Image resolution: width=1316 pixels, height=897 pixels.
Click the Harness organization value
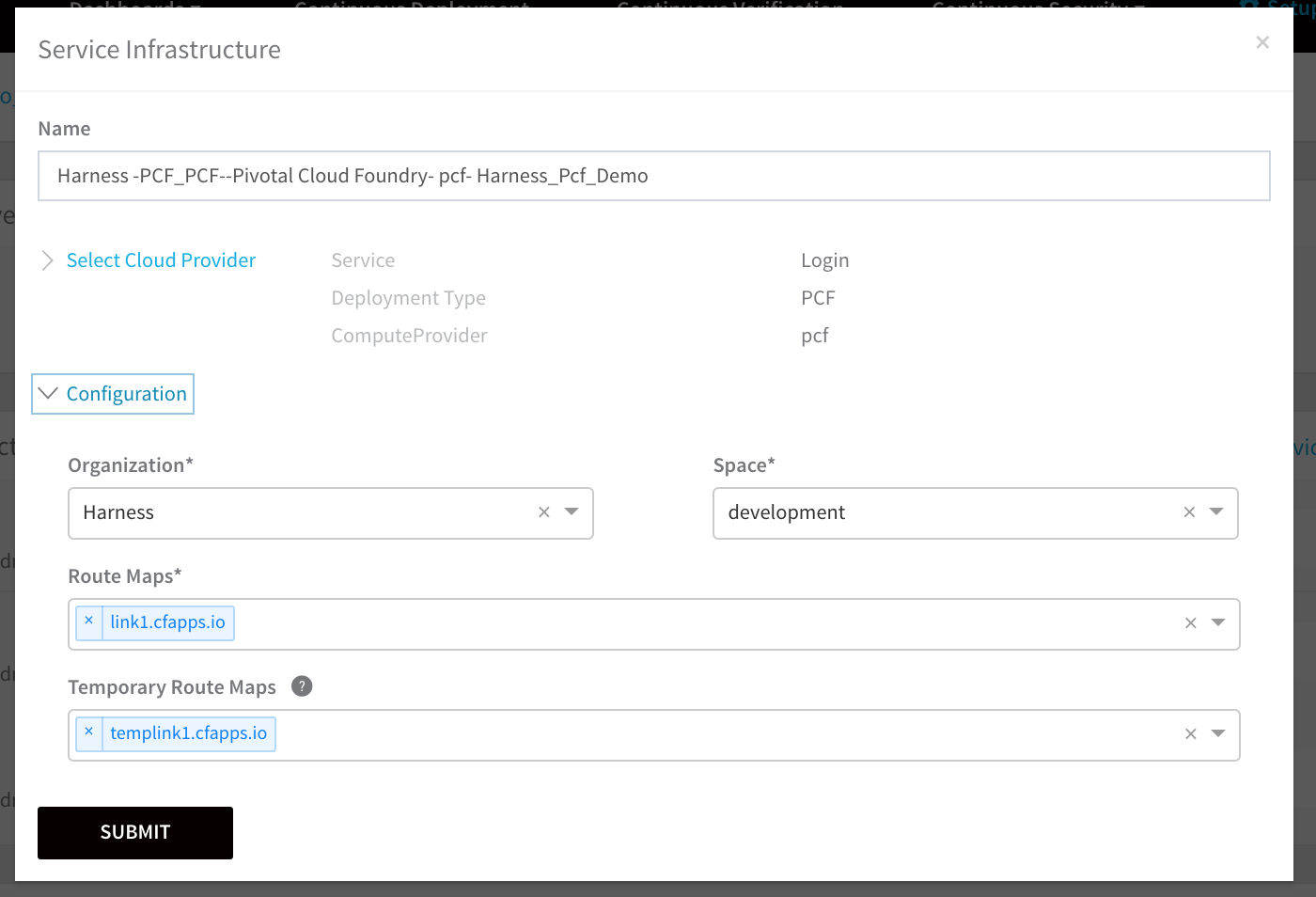pyautogui.click(x=118, y=512)
